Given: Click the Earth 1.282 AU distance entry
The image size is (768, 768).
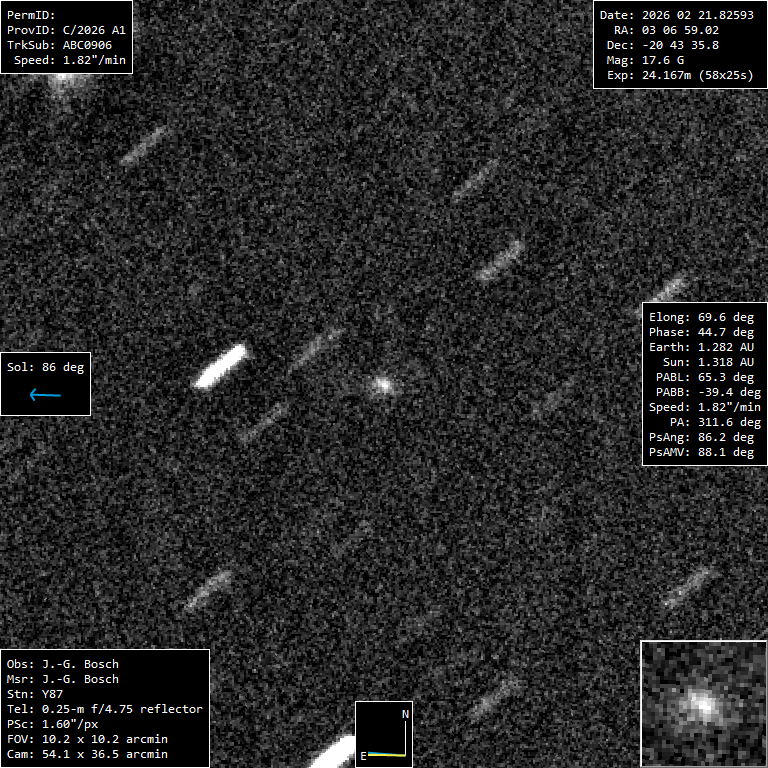Looking at the screenshot, I should click(701, 347).
